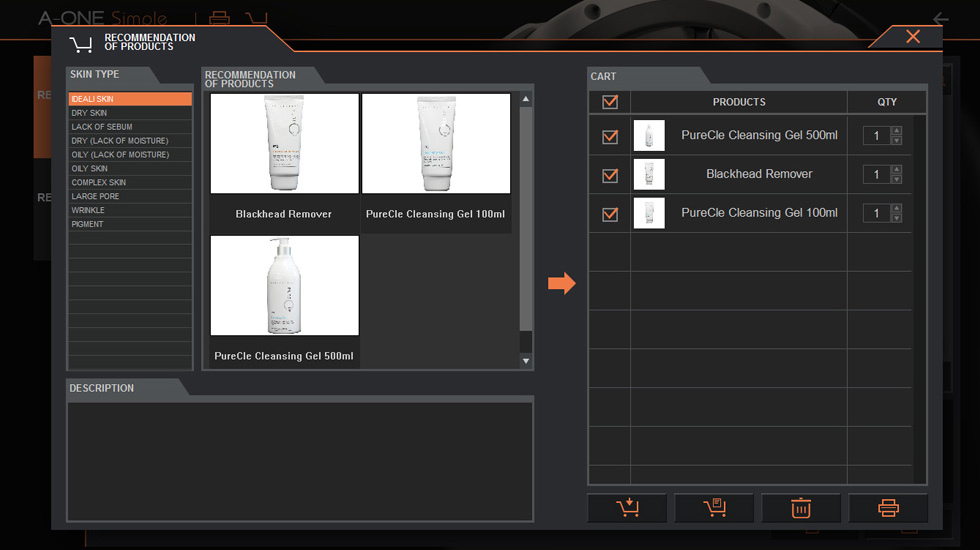Toggle the select-all checkbox in the cart header
Viewport: 980px width, 550px height.
(610, 102)
